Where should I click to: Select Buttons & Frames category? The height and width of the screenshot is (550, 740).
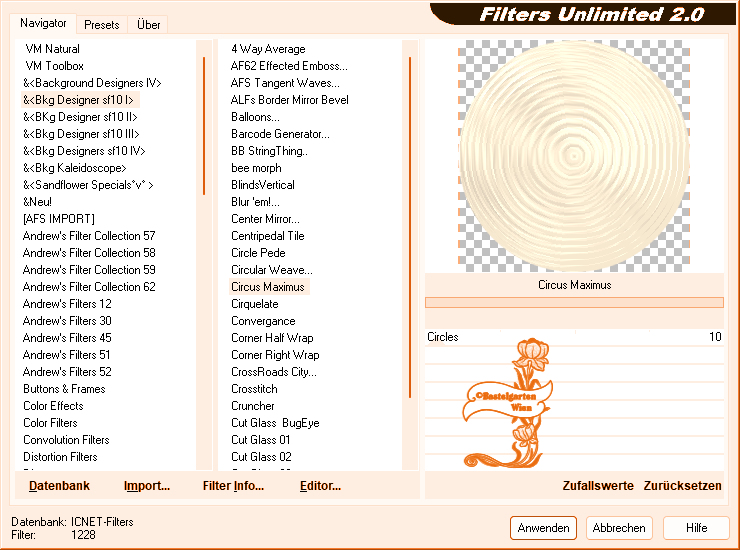(64, 389)
